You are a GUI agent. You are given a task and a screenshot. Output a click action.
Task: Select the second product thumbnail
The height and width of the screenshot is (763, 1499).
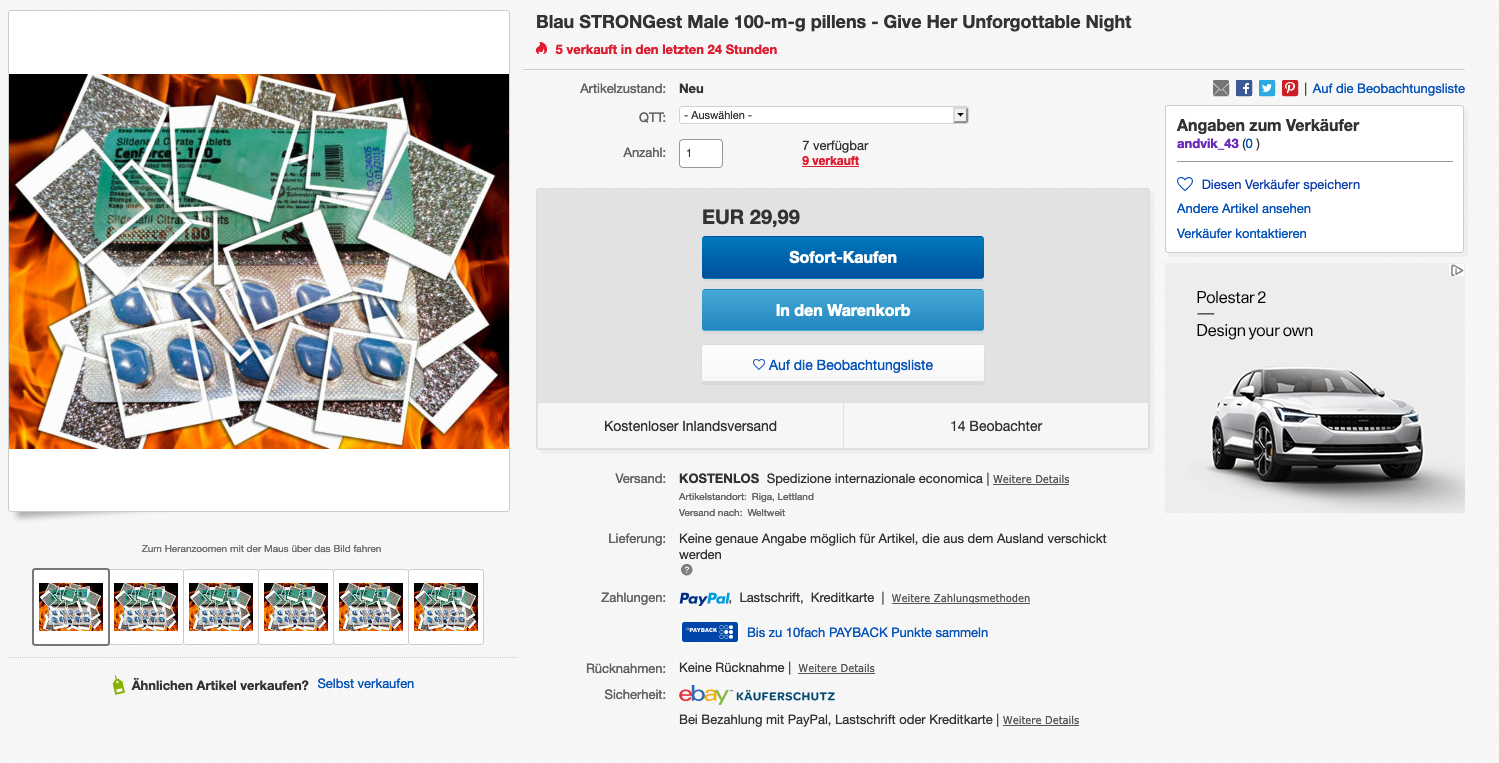click(x=146, y=606)
